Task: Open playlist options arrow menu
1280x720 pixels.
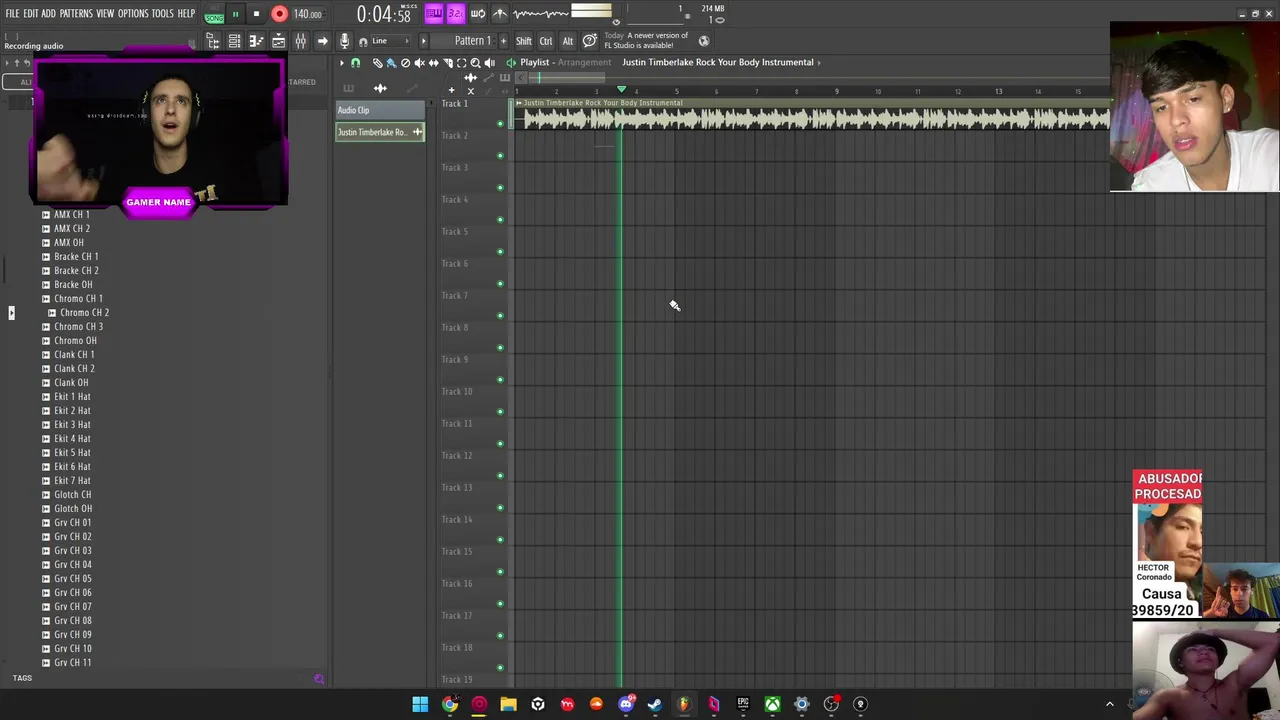Action: pyautogui.click(x=342, y=63)
